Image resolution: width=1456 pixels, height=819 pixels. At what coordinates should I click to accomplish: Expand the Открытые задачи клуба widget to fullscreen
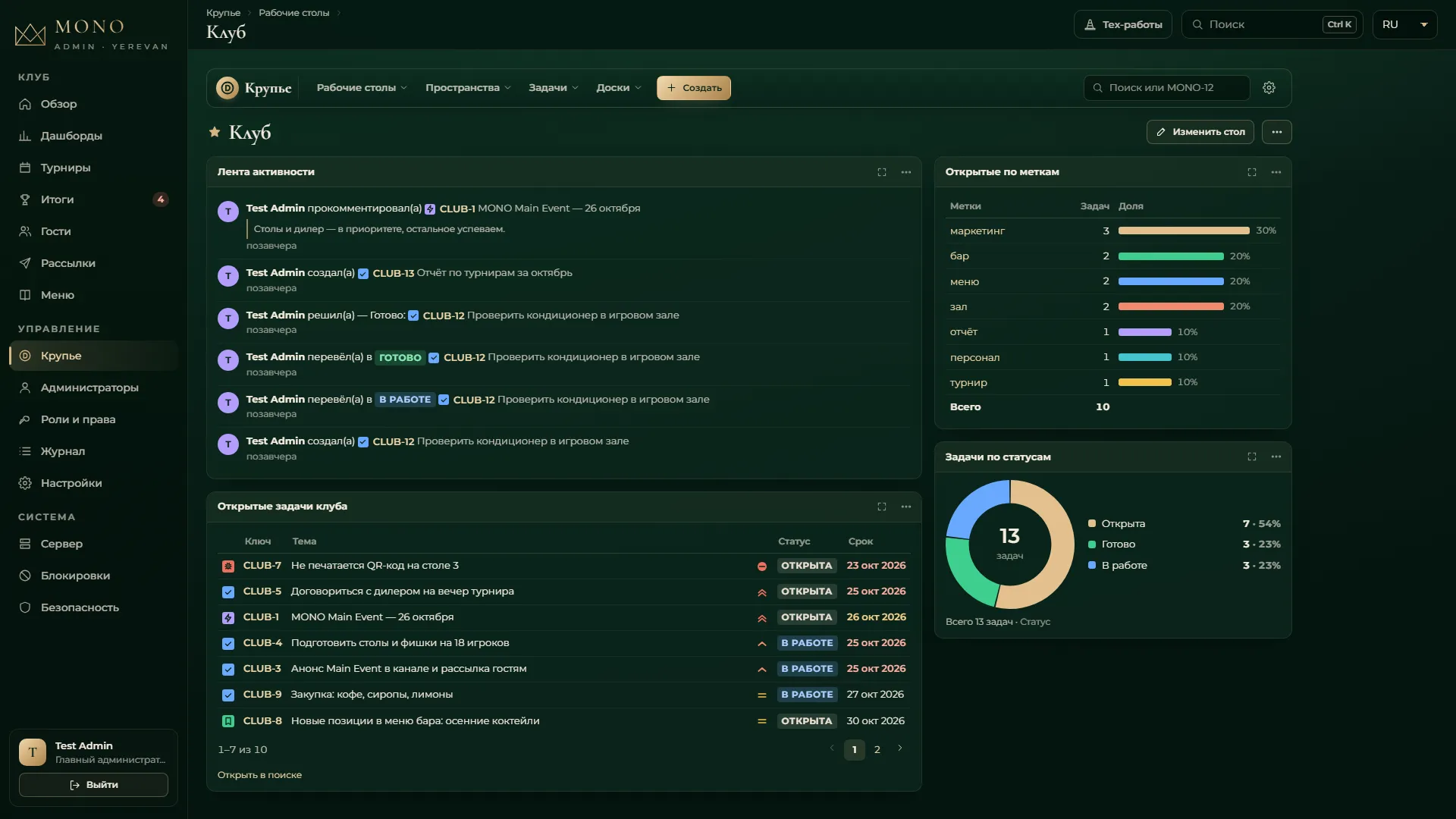(882, 507)
